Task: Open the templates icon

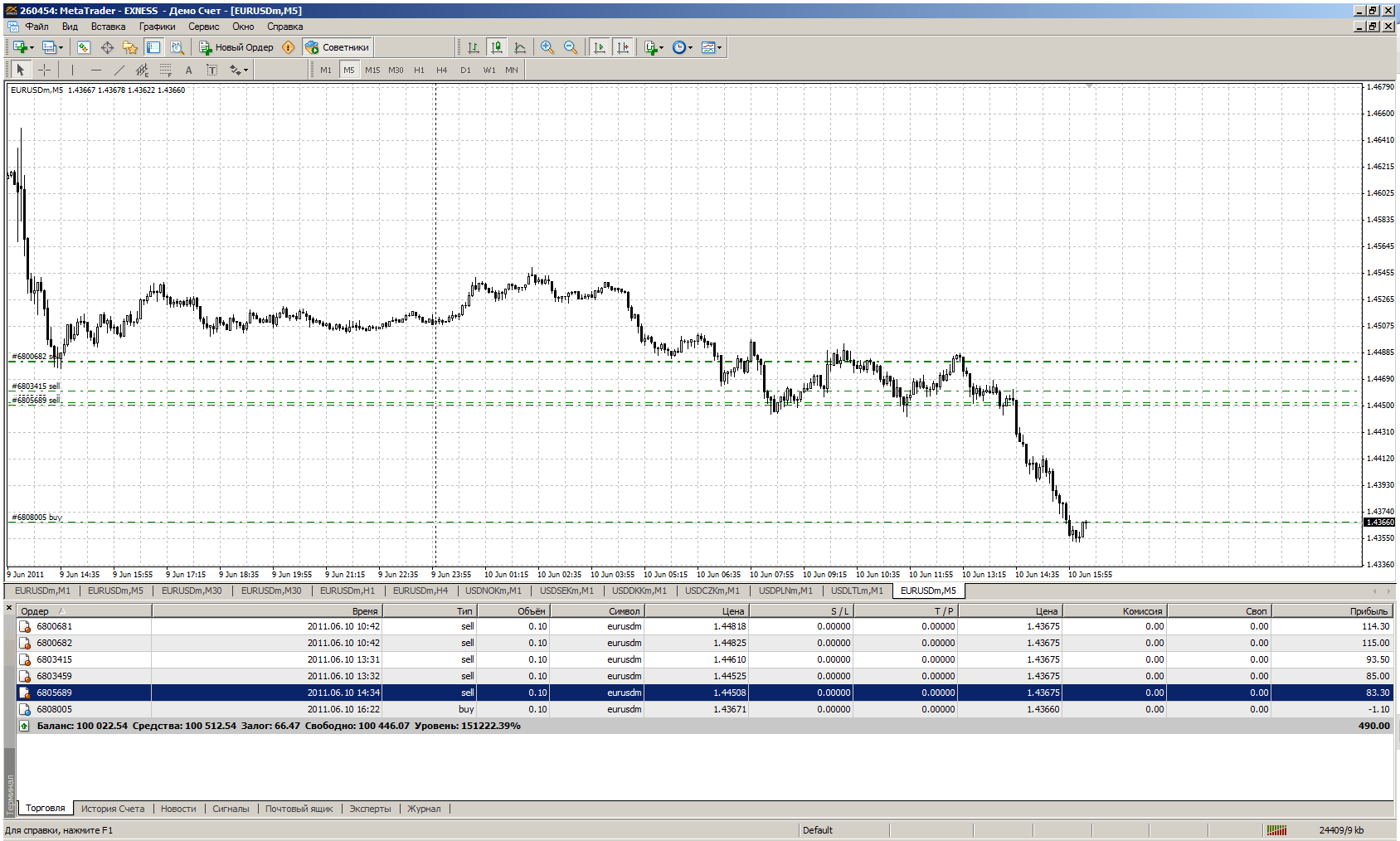Action: [x=707, y=47]
